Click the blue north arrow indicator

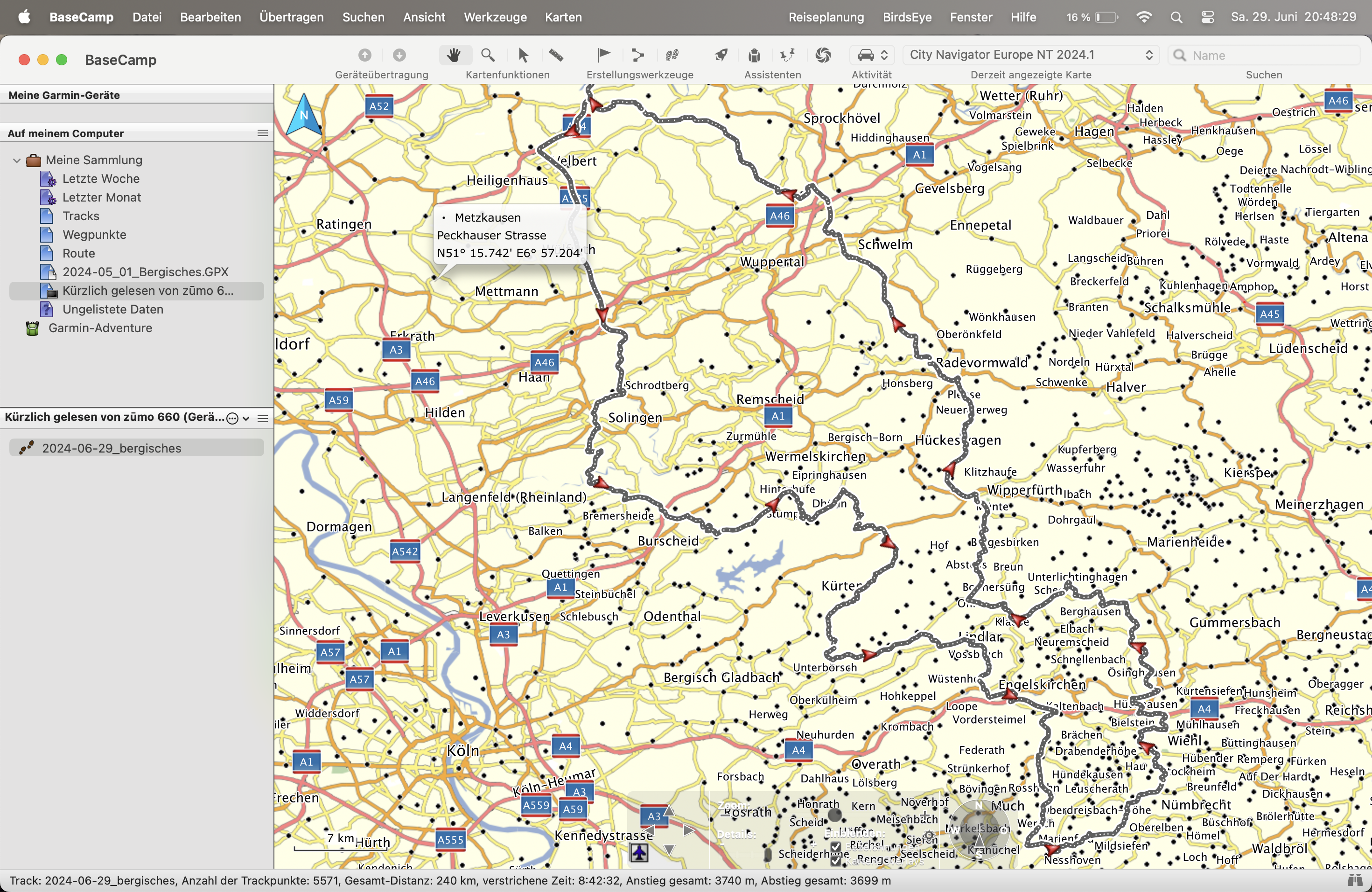click(304, 114)
